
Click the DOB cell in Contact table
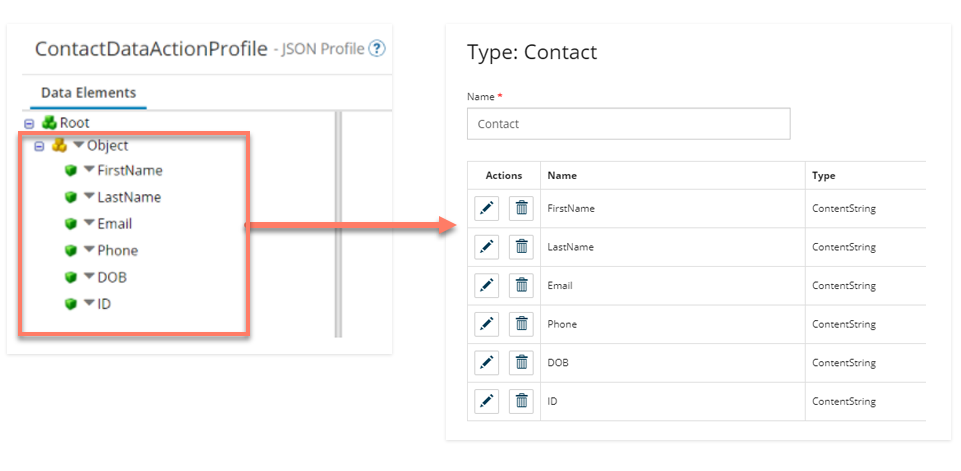[672, 363]
